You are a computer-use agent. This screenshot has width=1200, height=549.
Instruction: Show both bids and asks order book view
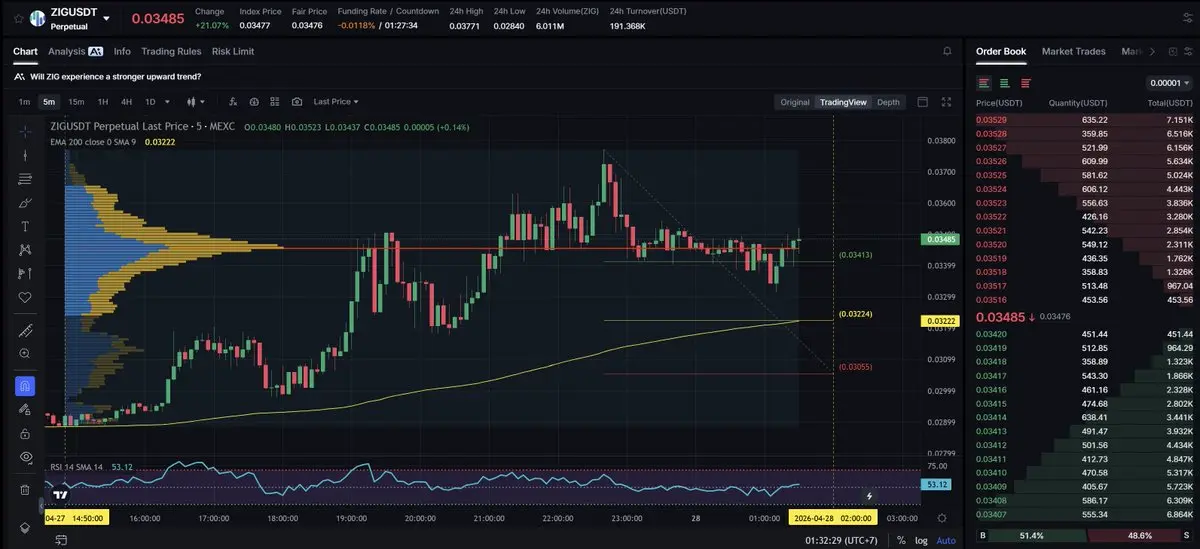tap(985, 83)
